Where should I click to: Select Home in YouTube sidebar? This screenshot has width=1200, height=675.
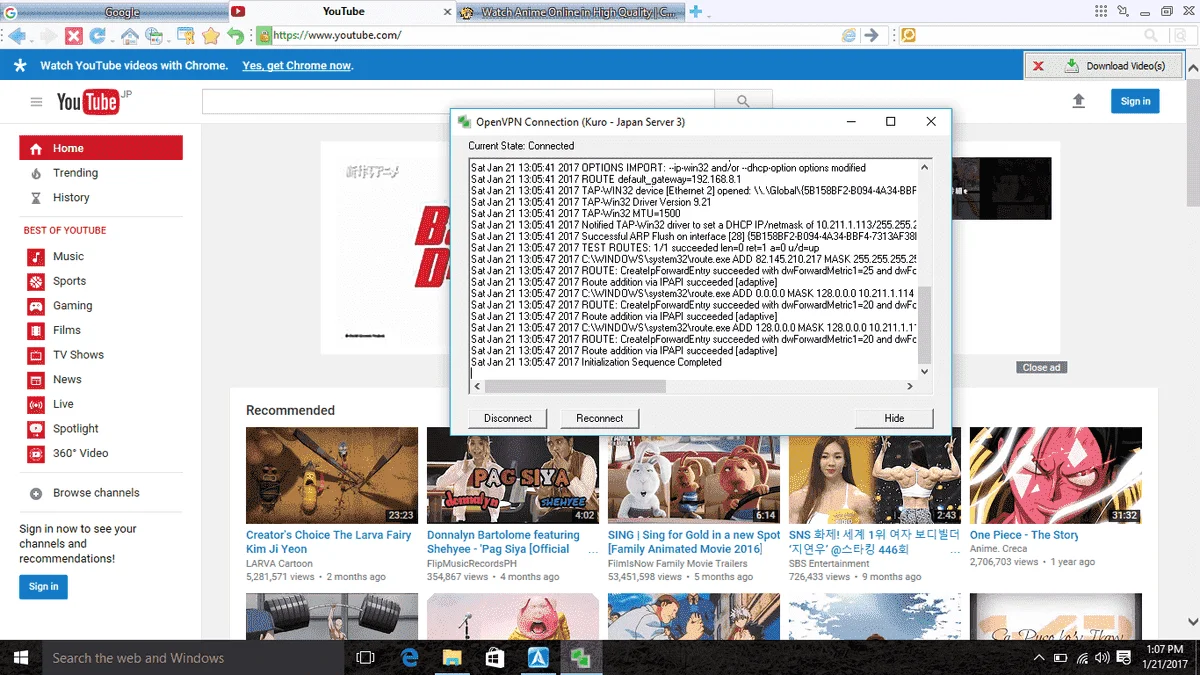(101, 148)
